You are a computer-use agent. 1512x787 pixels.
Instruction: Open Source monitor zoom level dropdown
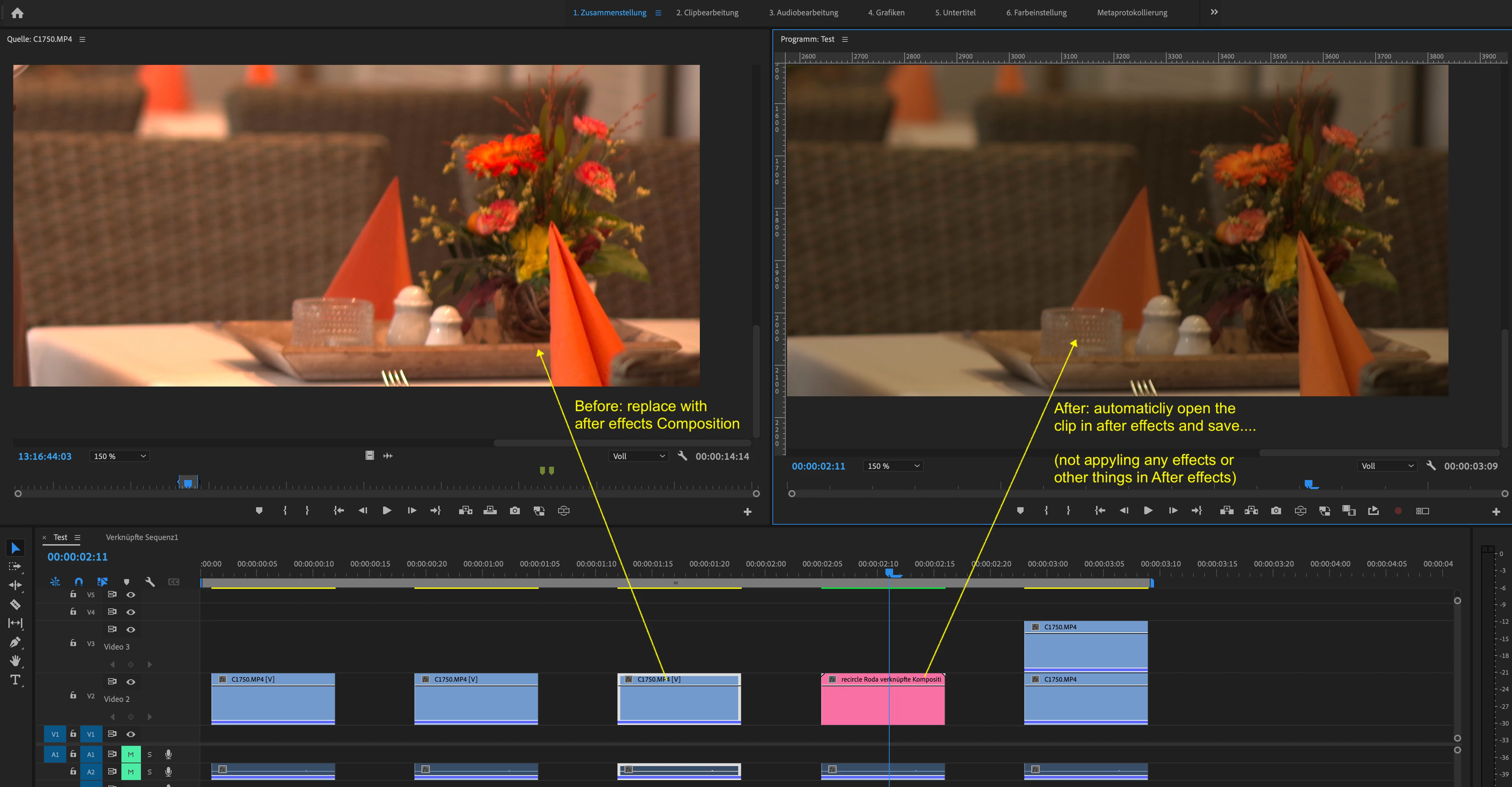click(120, 456)
